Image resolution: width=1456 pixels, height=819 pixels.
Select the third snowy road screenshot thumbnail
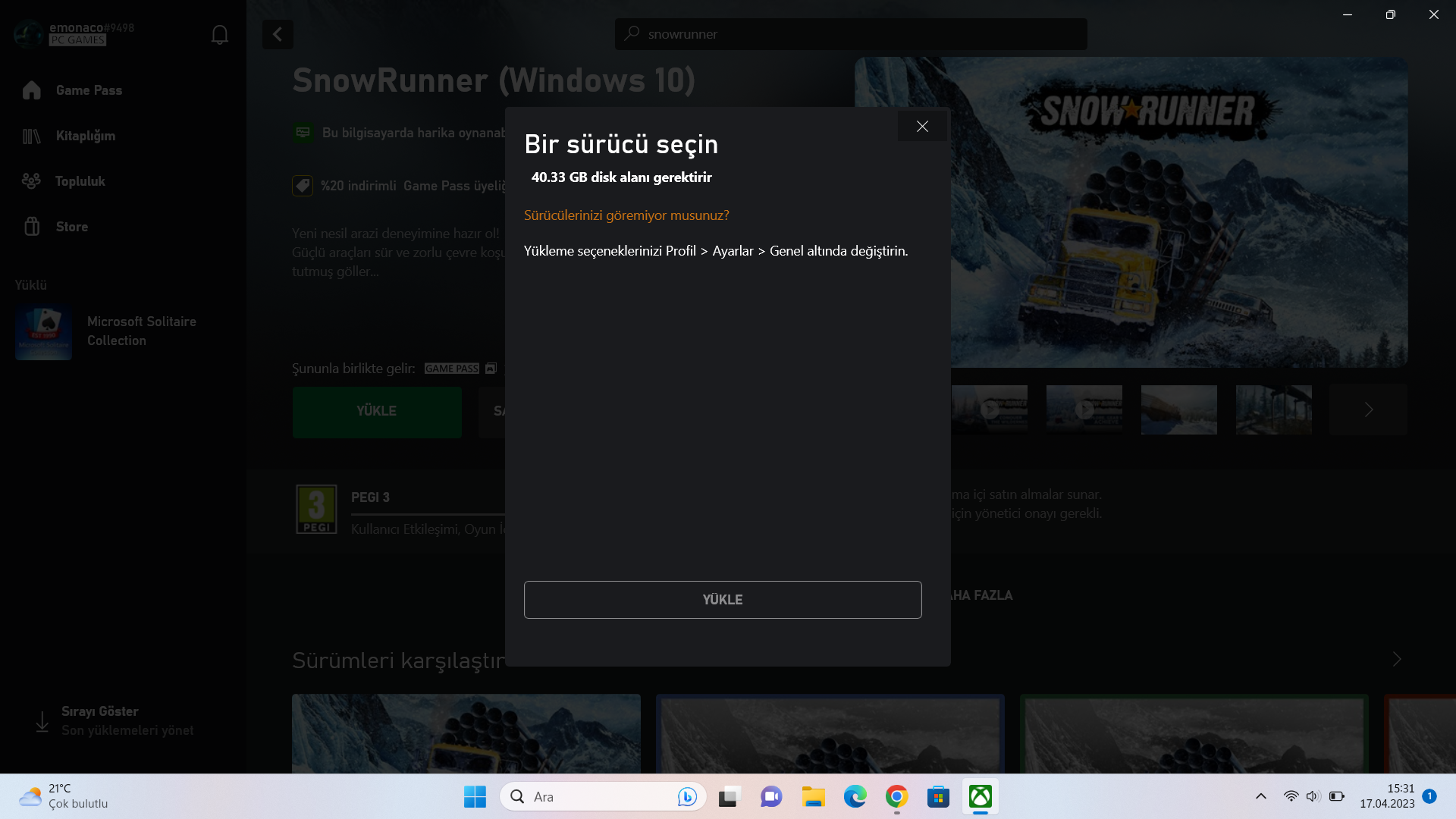[1178, 409]
